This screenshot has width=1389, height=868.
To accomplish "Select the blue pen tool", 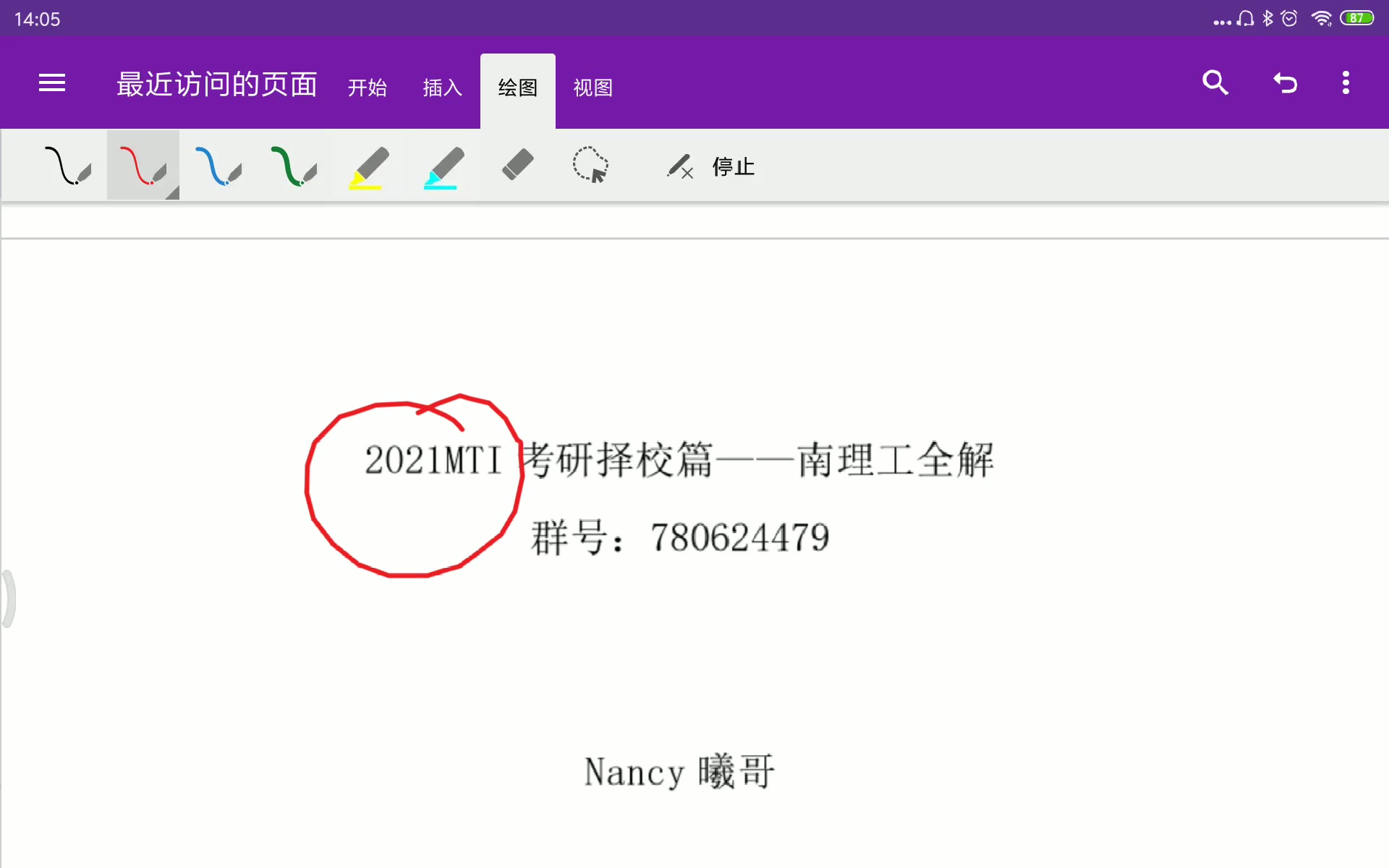I will tap(218, 166).
